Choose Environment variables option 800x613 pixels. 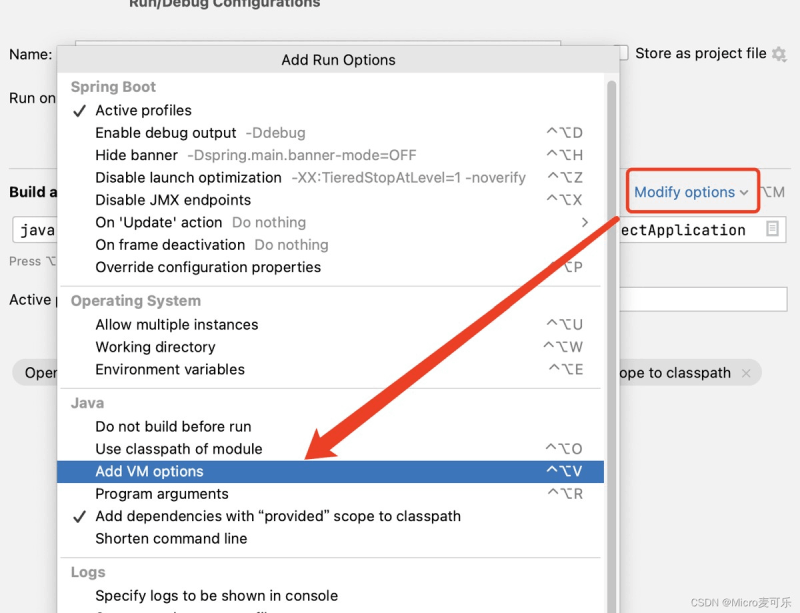pos(170,369)
